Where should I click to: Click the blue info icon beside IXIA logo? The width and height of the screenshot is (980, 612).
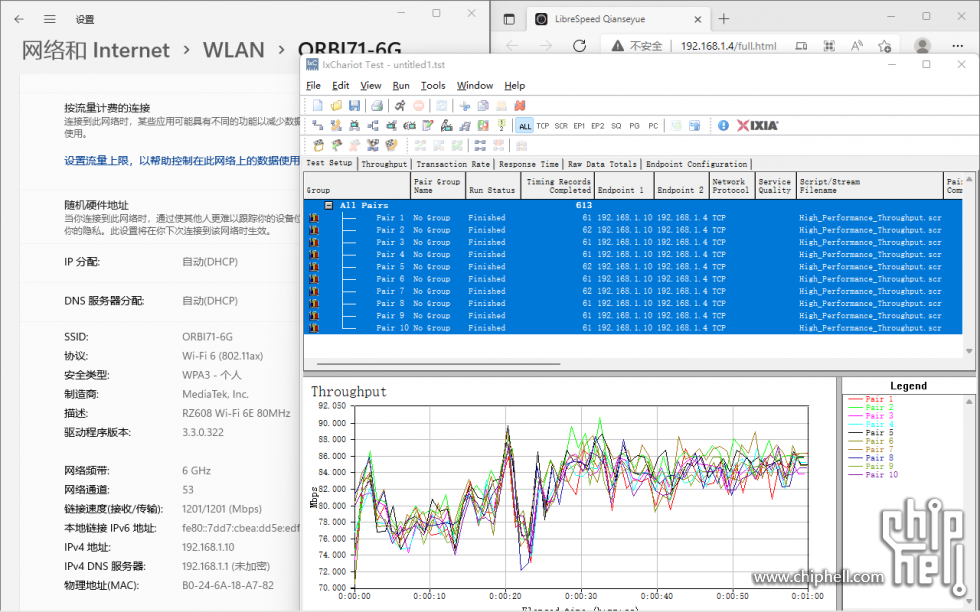coord(723,126)
